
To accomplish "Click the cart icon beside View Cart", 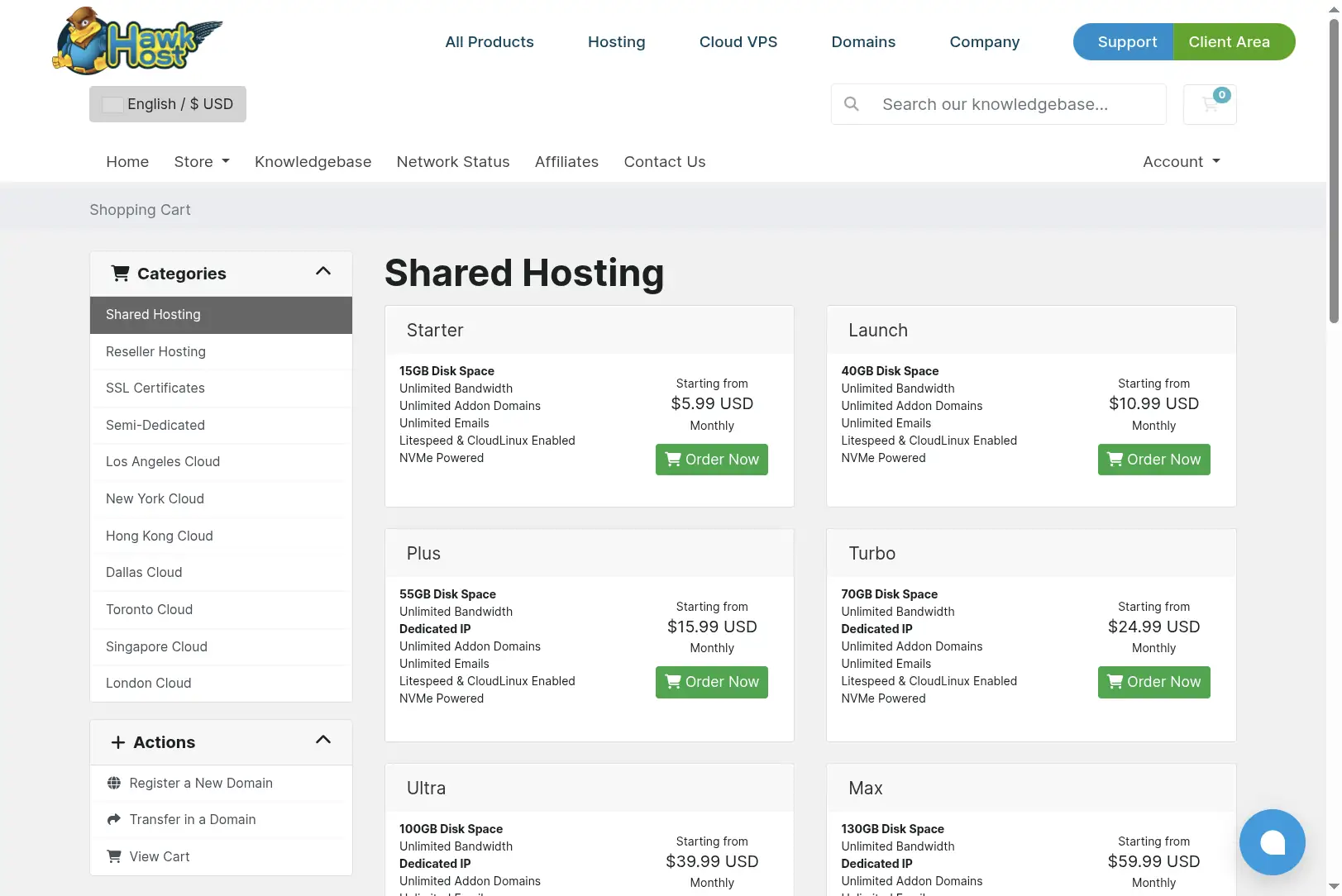I will (114, 856).
